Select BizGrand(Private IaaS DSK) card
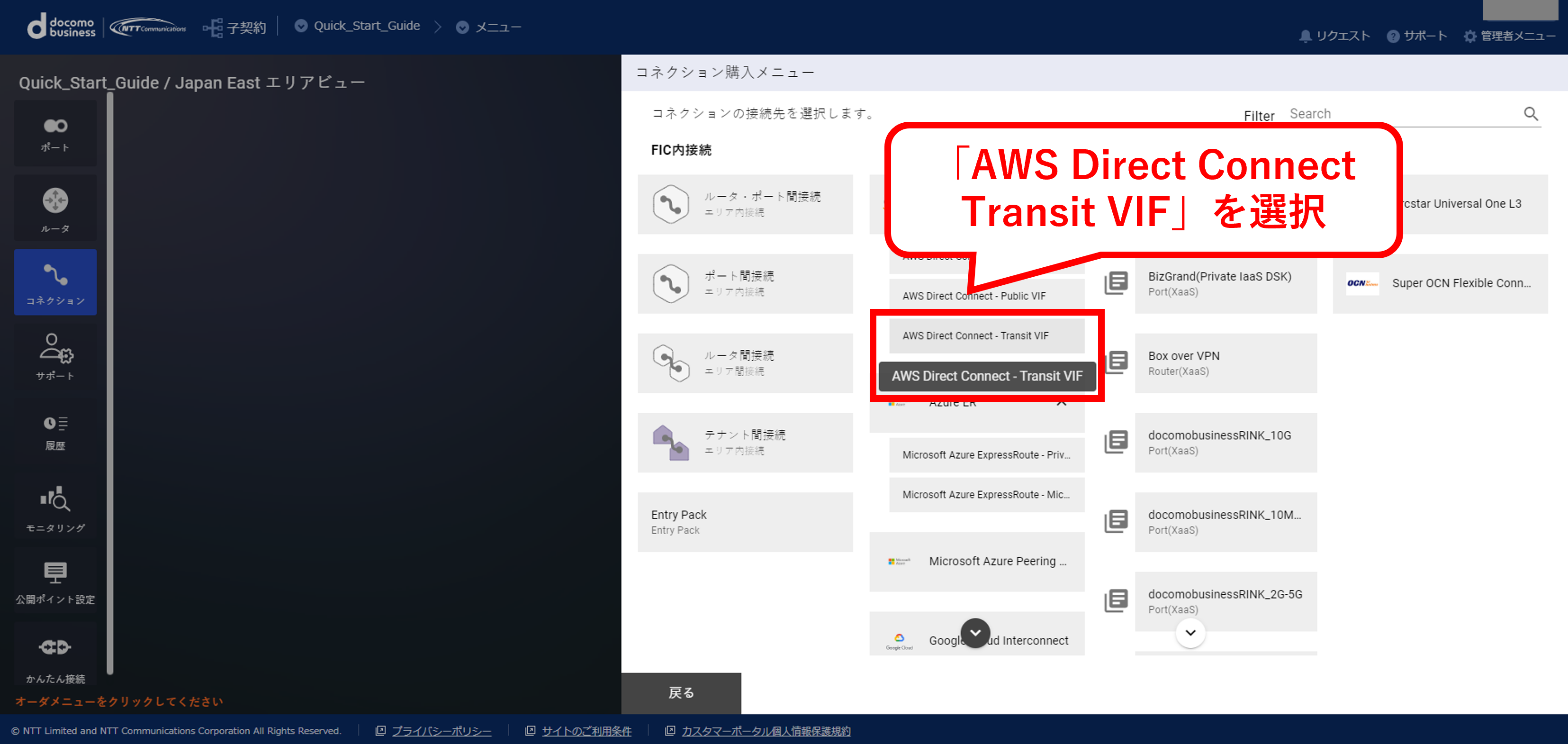This screenshot has width=1568, height=744. point(1226,284)
